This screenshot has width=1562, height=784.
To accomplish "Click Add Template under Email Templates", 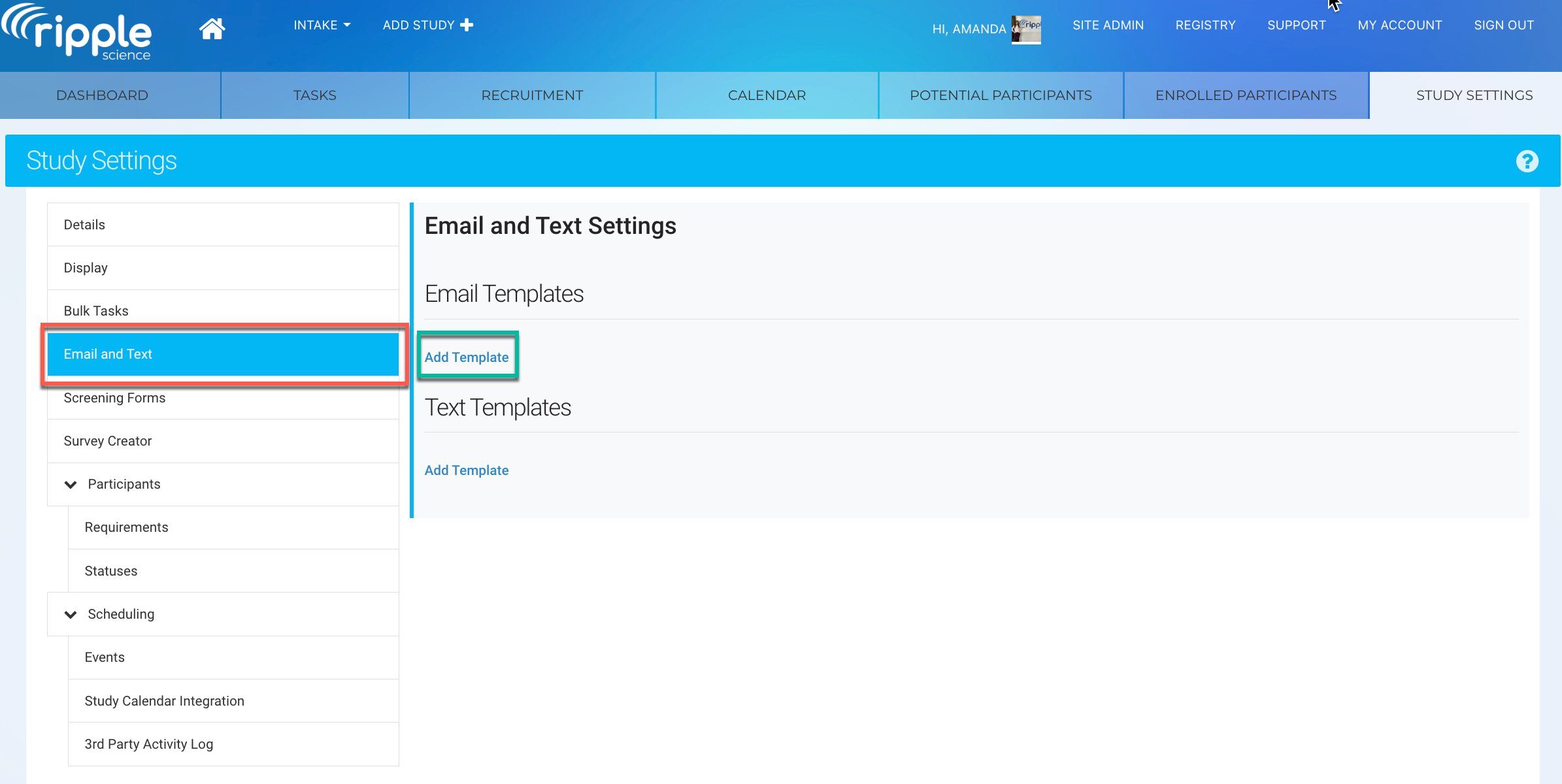I will 466,357.
